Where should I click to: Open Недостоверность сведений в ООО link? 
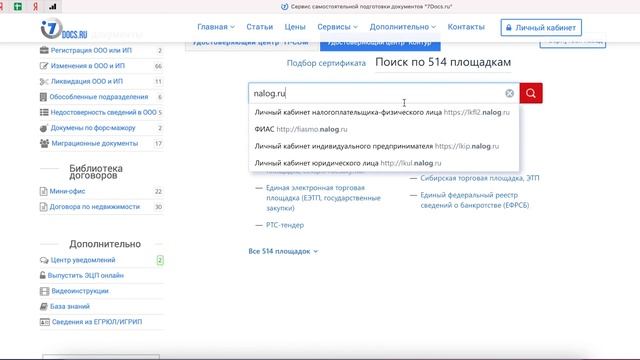103,112
